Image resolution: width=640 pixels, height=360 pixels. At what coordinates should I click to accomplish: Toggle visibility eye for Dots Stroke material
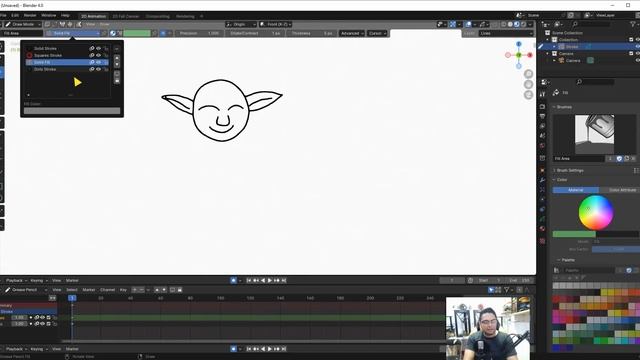click(98, 69)
